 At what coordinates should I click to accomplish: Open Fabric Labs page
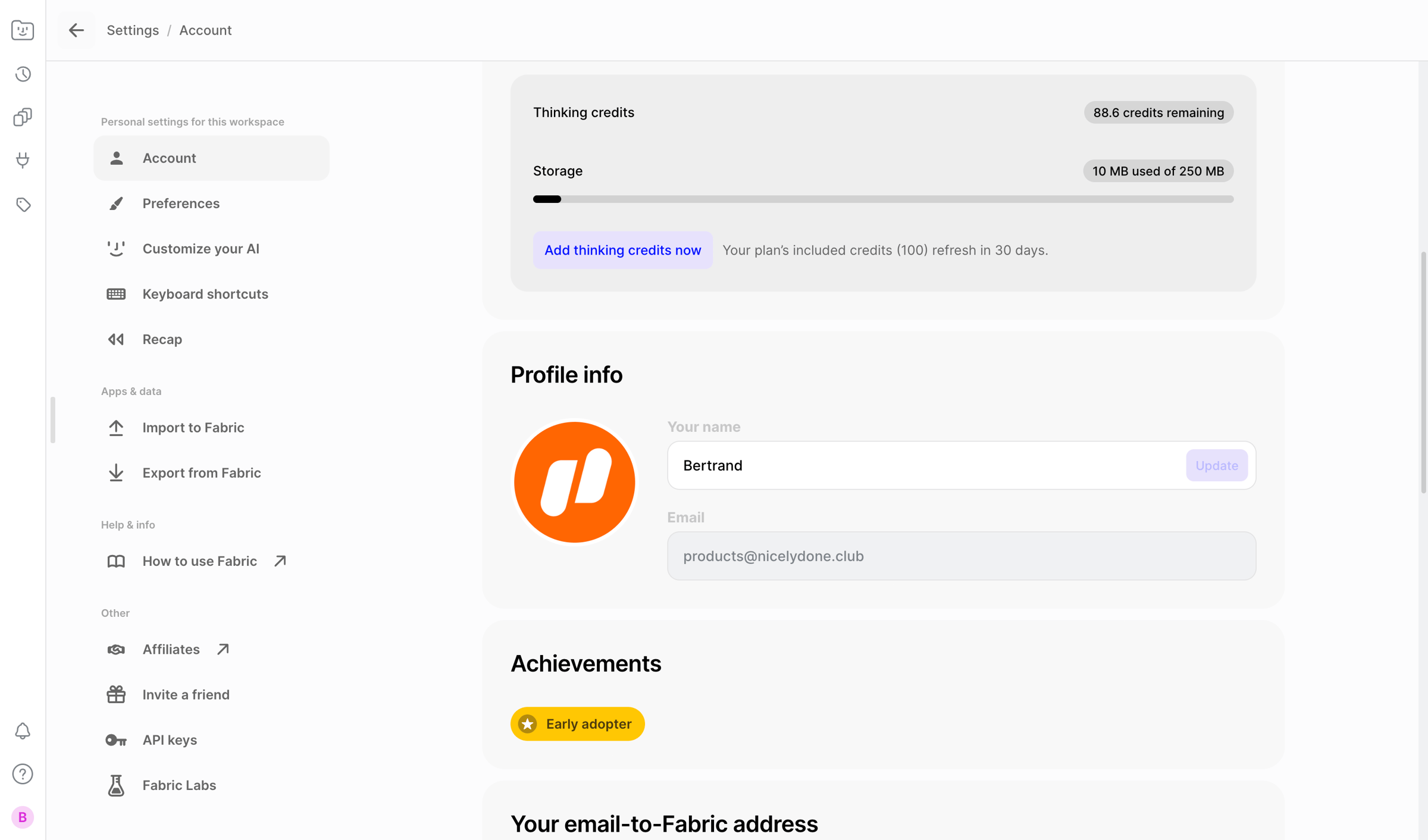point(211,785)
